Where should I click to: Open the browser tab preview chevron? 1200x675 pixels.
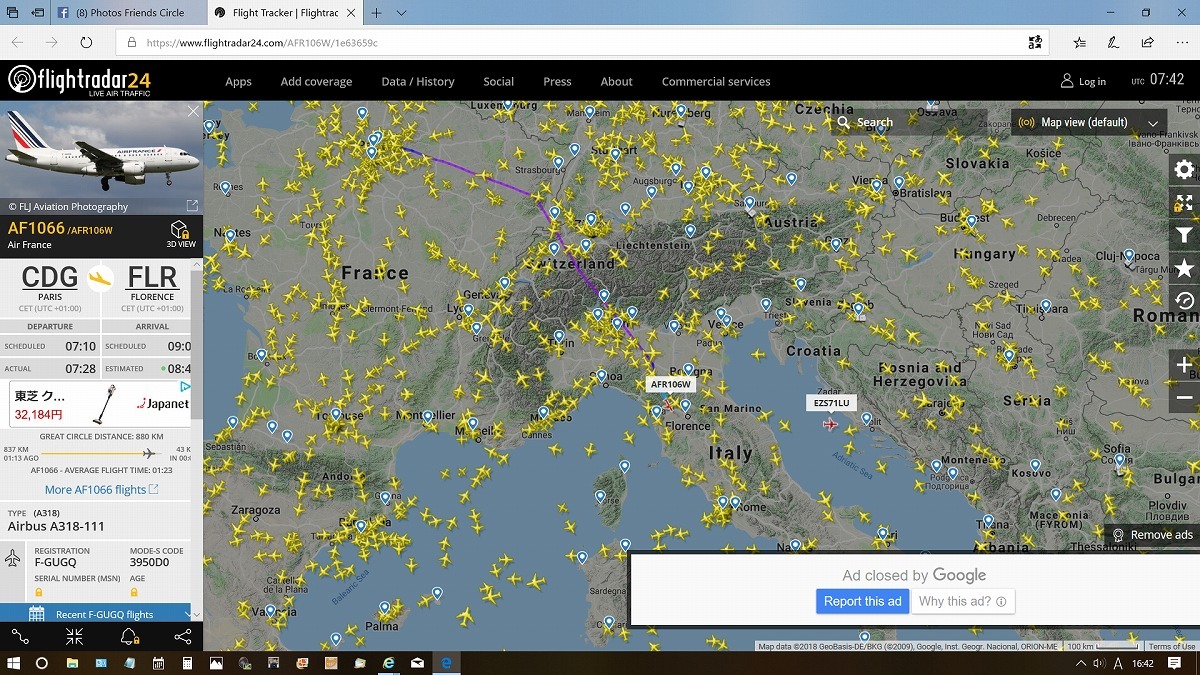(401, 13)
